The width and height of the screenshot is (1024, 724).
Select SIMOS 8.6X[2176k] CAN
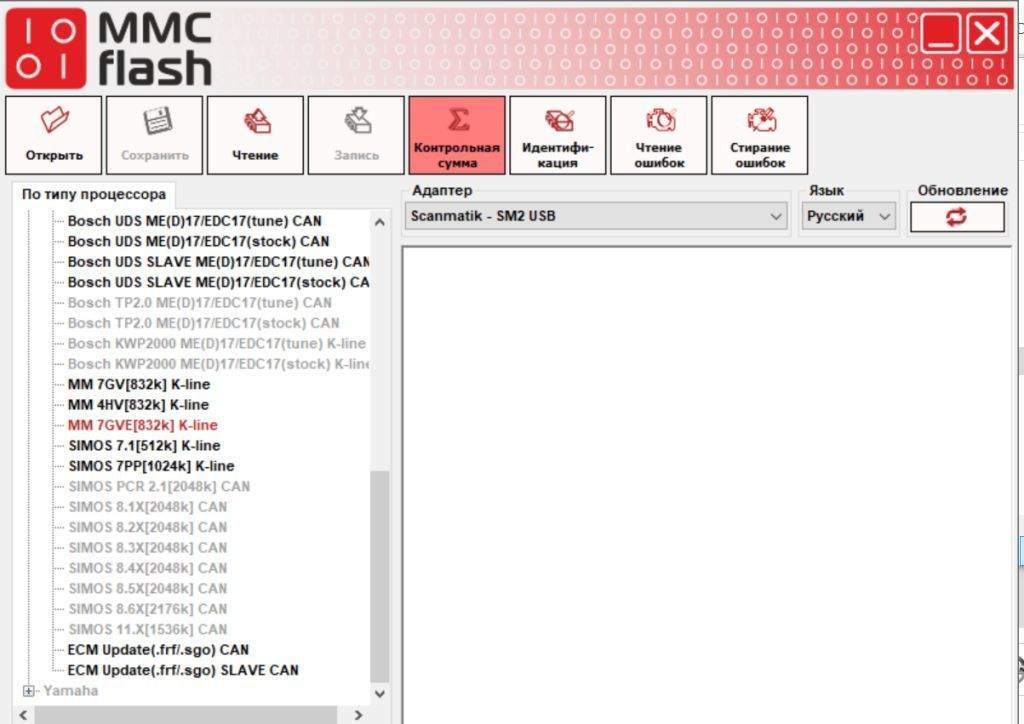[x=148, y=609]
